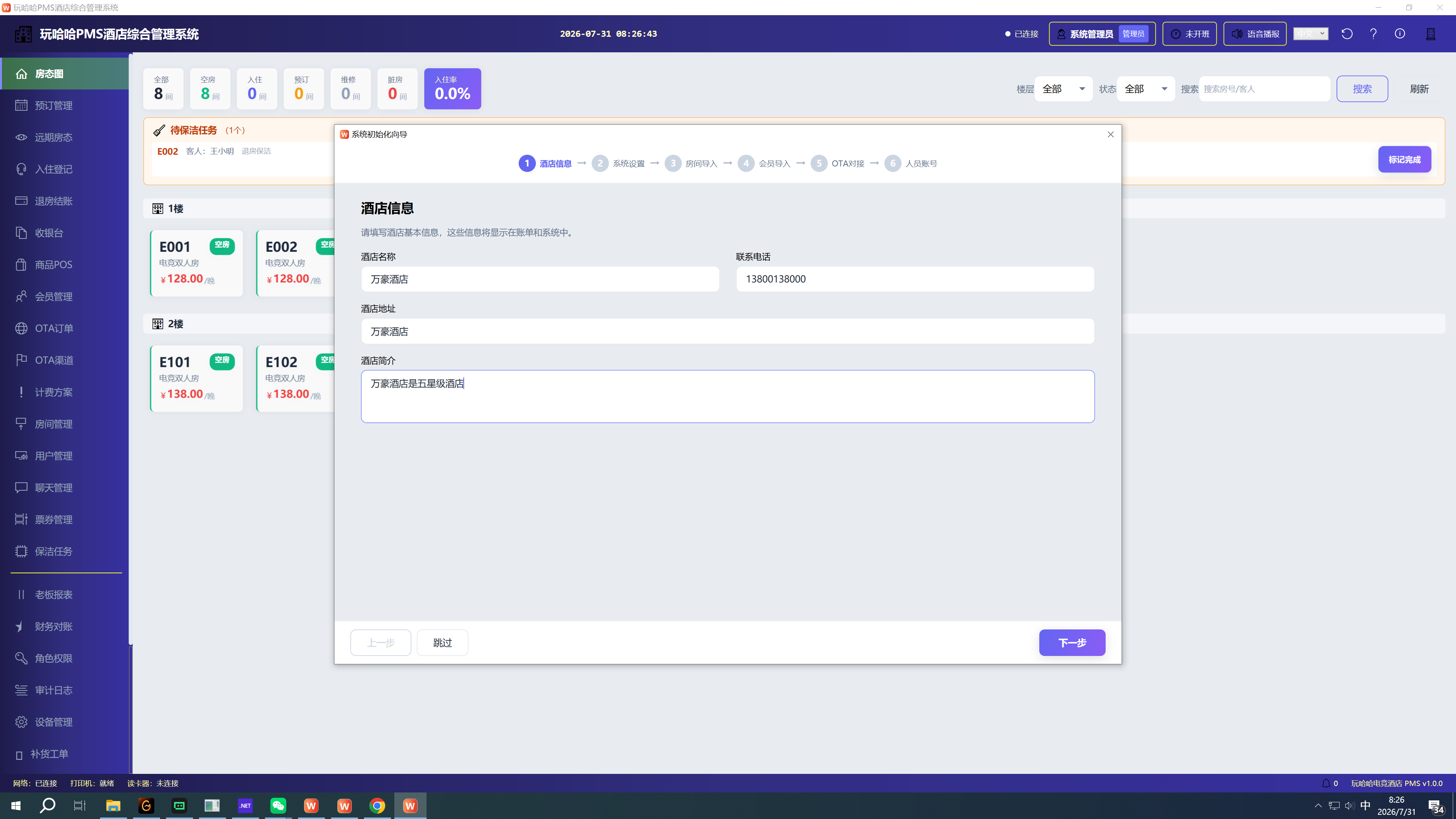Screen dimensions: 1456x819
Task: Click 下一步 in the wizard
Action: pos(1072,643)
